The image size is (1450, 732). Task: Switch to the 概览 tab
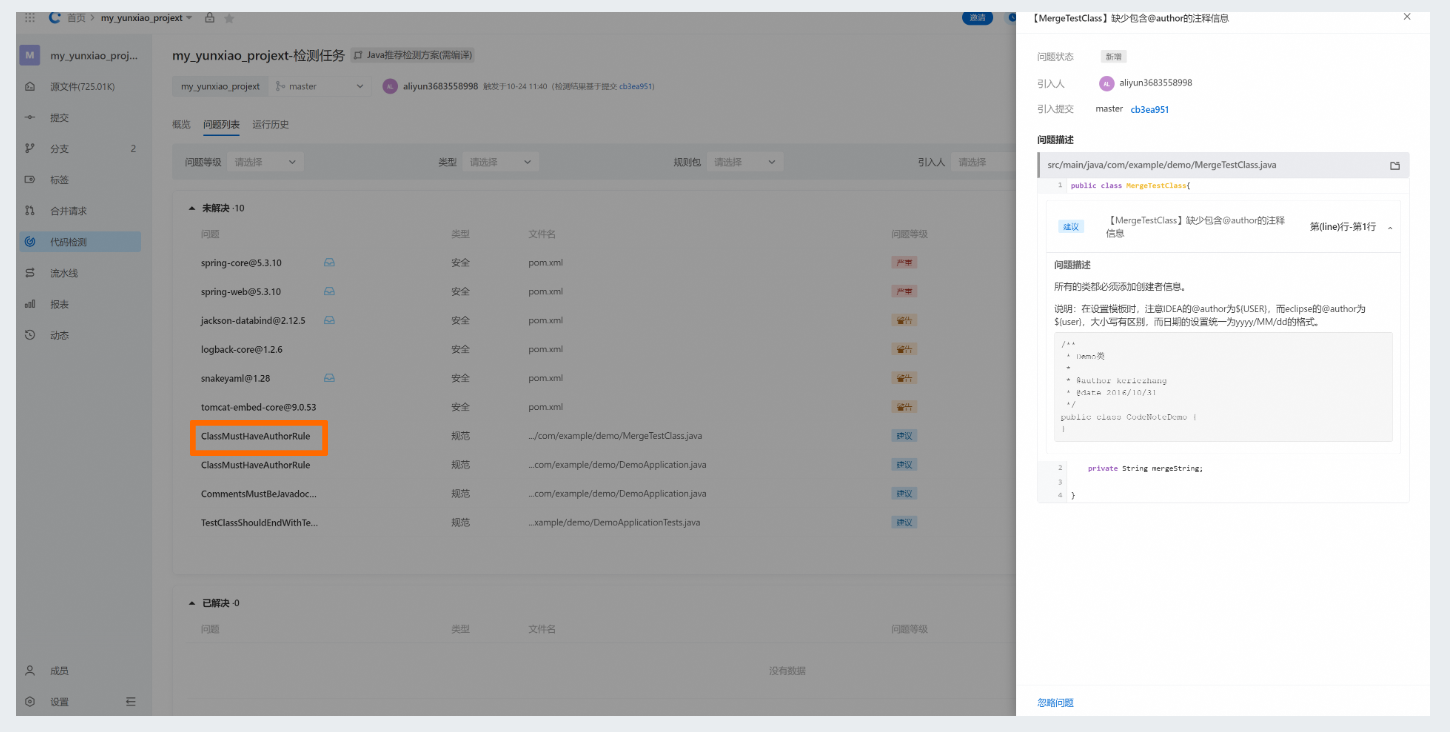(x=181, y=125)
